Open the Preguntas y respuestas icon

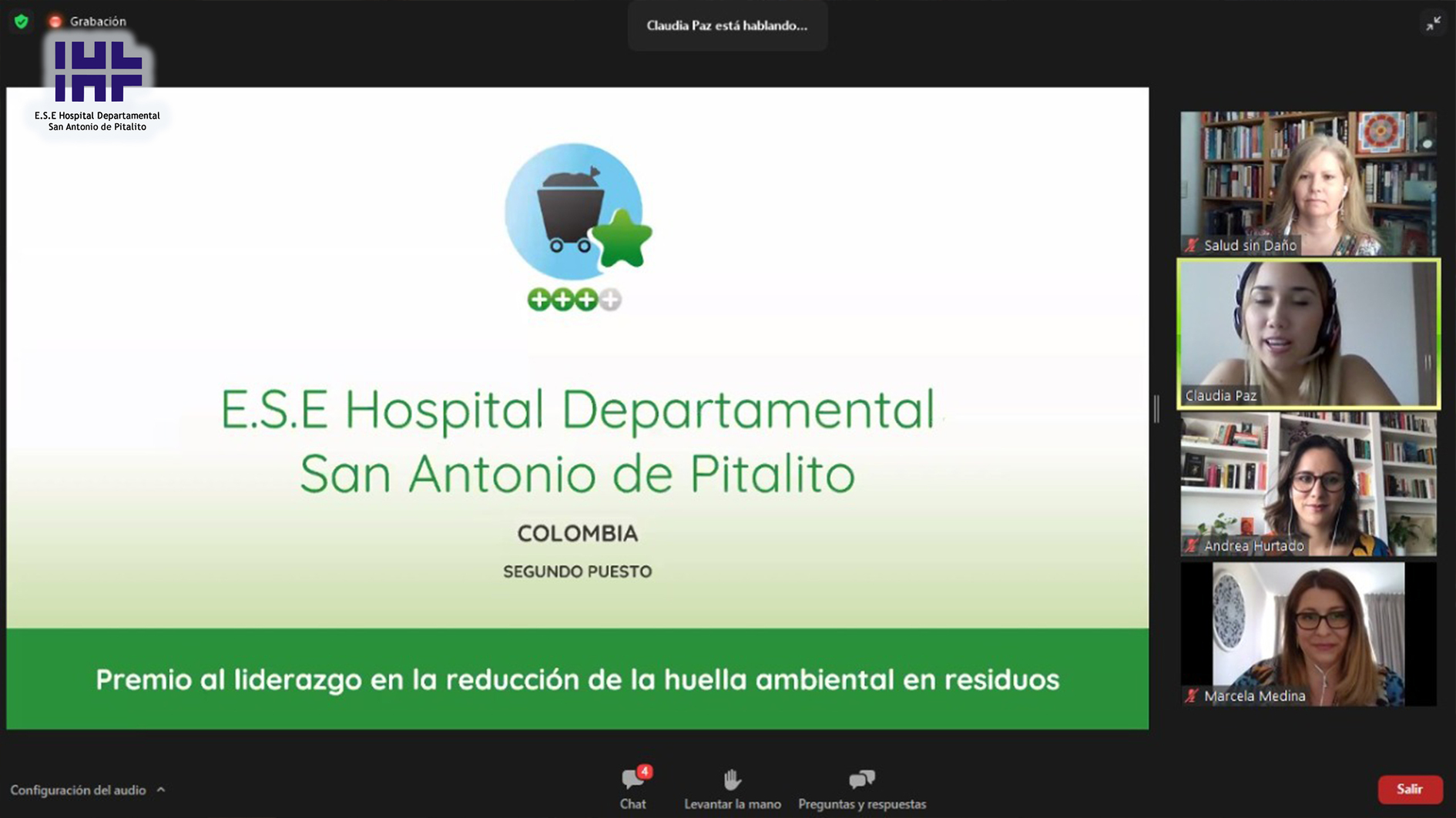pyautogui.click(x=861, y=779)
